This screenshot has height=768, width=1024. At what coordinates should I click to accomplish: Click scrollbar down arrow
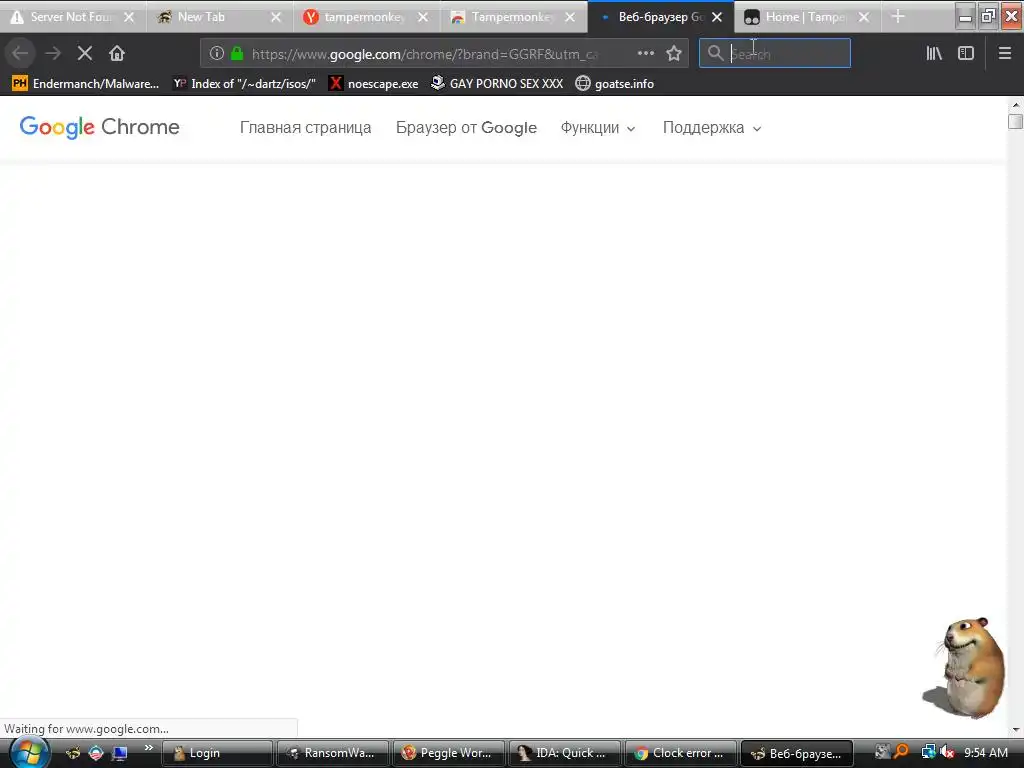pyautogui.click(x=1015, y=729)
